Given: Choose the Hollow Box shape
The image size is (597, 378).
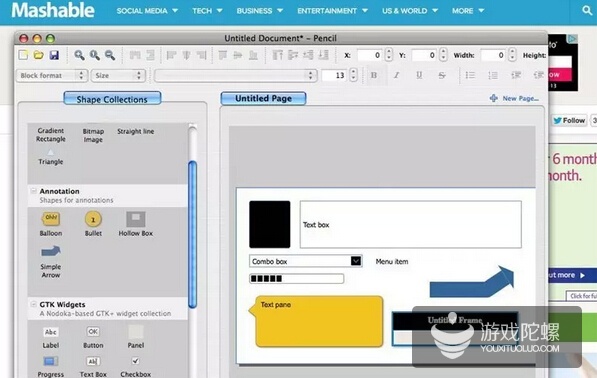Looking at the screenshot, I should pos(136,224).
